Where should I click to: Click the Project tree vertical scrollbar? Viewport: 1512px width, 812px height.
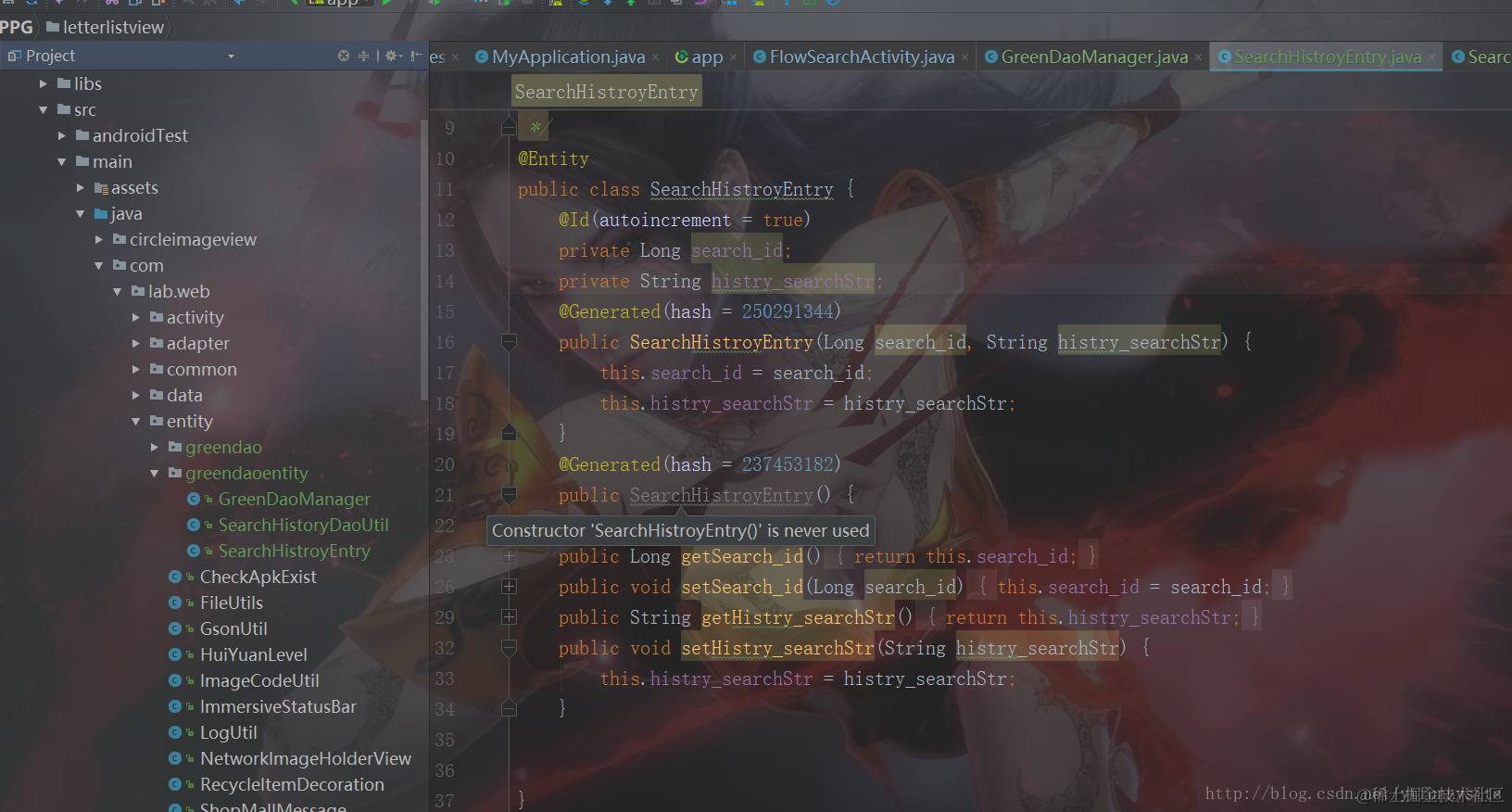click(424, 260)
